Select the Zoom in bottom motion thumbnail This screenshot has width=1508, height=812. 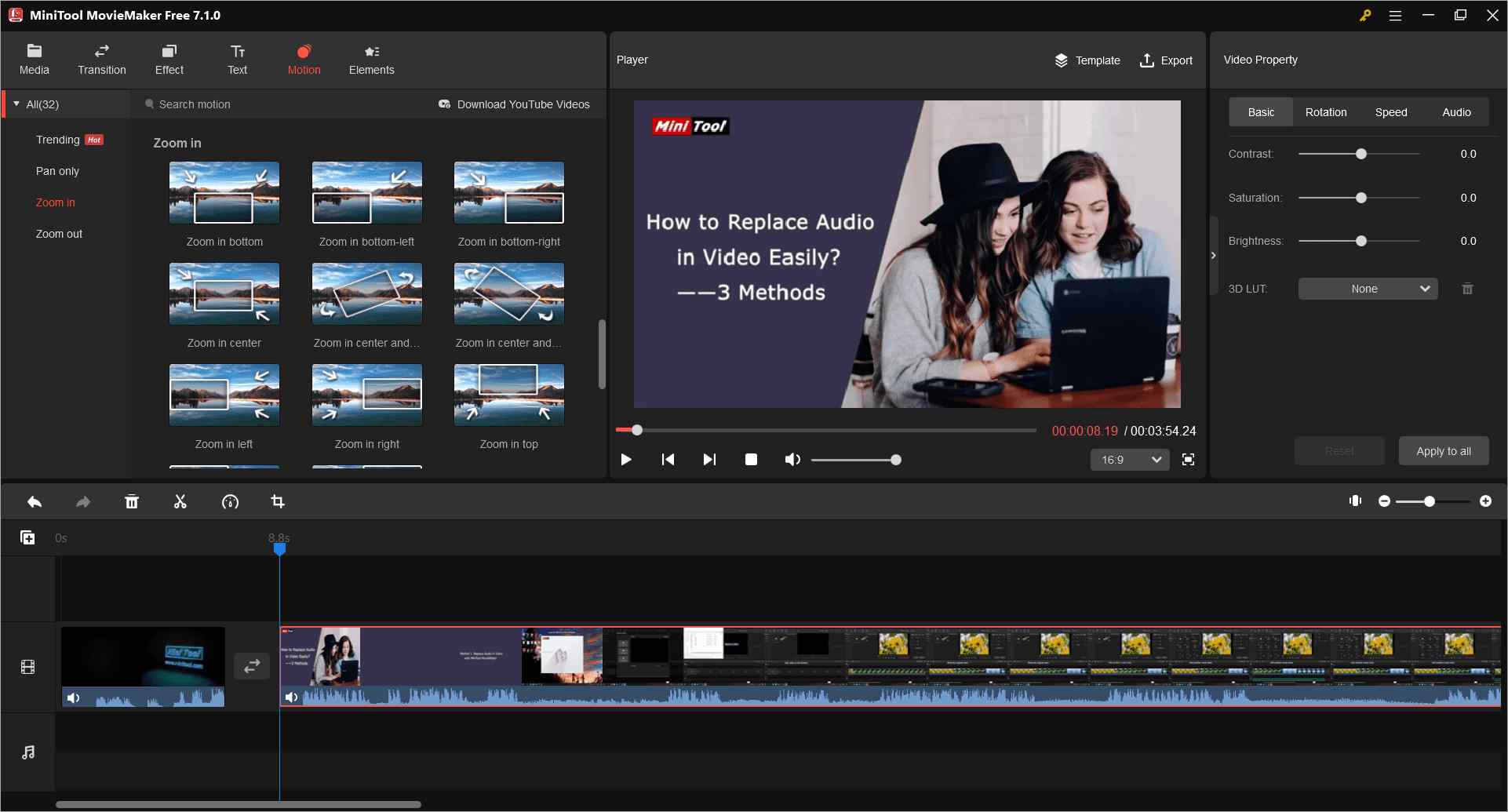pos(224,192)
